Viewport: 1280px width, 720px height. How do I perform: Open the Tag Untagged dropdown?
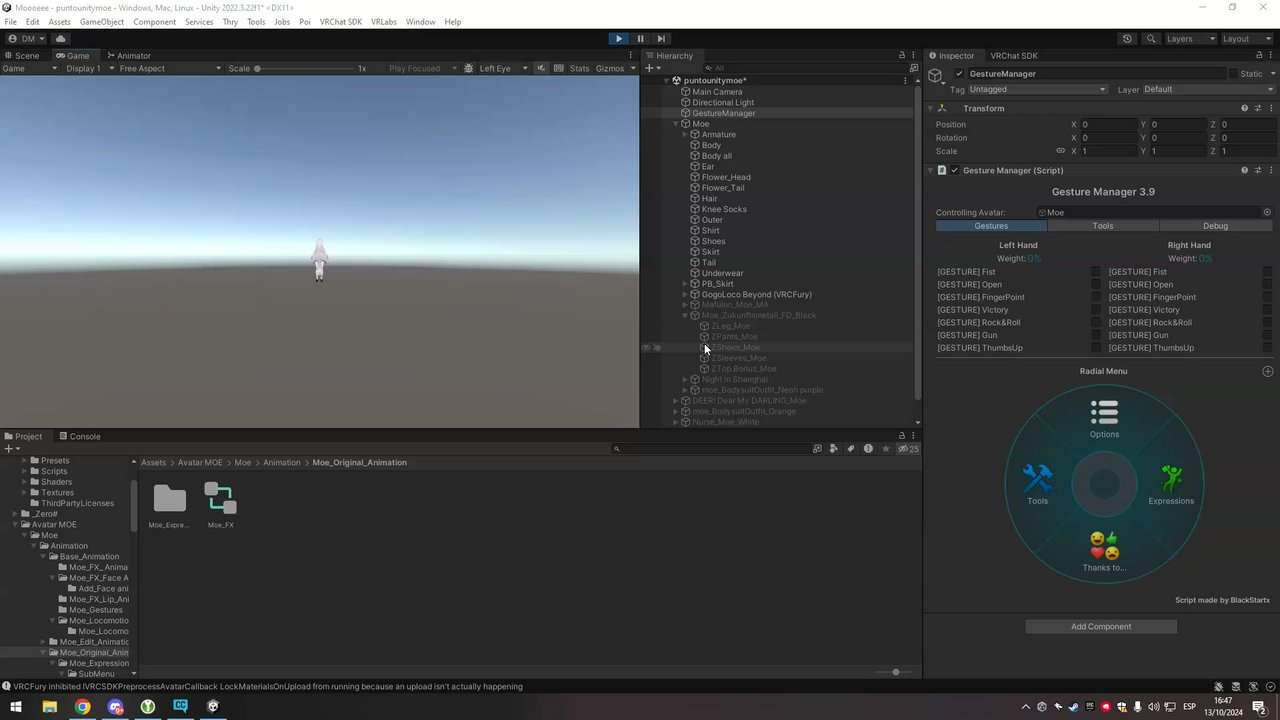click(x=1037, y=89)
